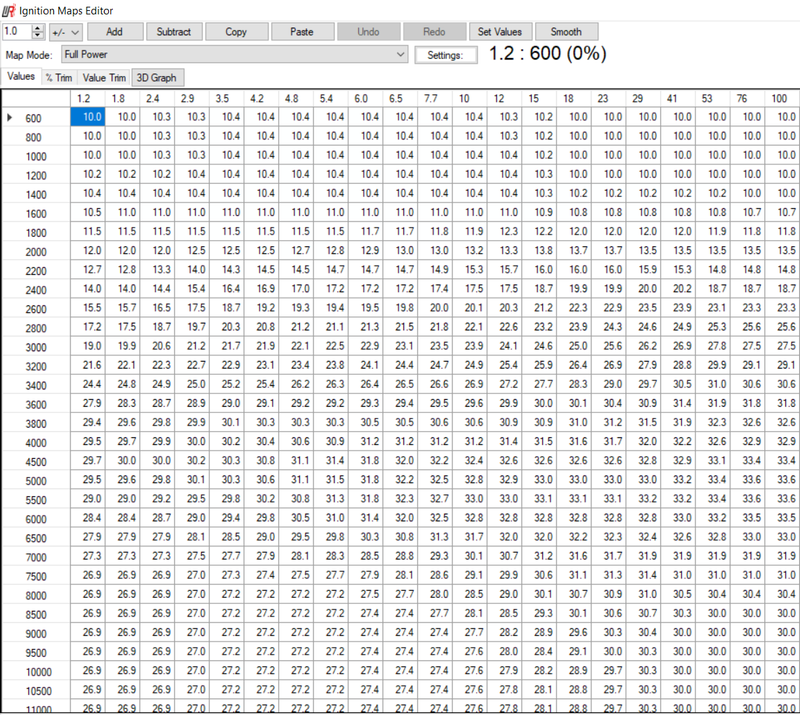The width and height of the screenshot is (800, 715).
Task: Select the cell at row 1600, column 1.2
Action: pyautogui.click(x=88, y=212)
